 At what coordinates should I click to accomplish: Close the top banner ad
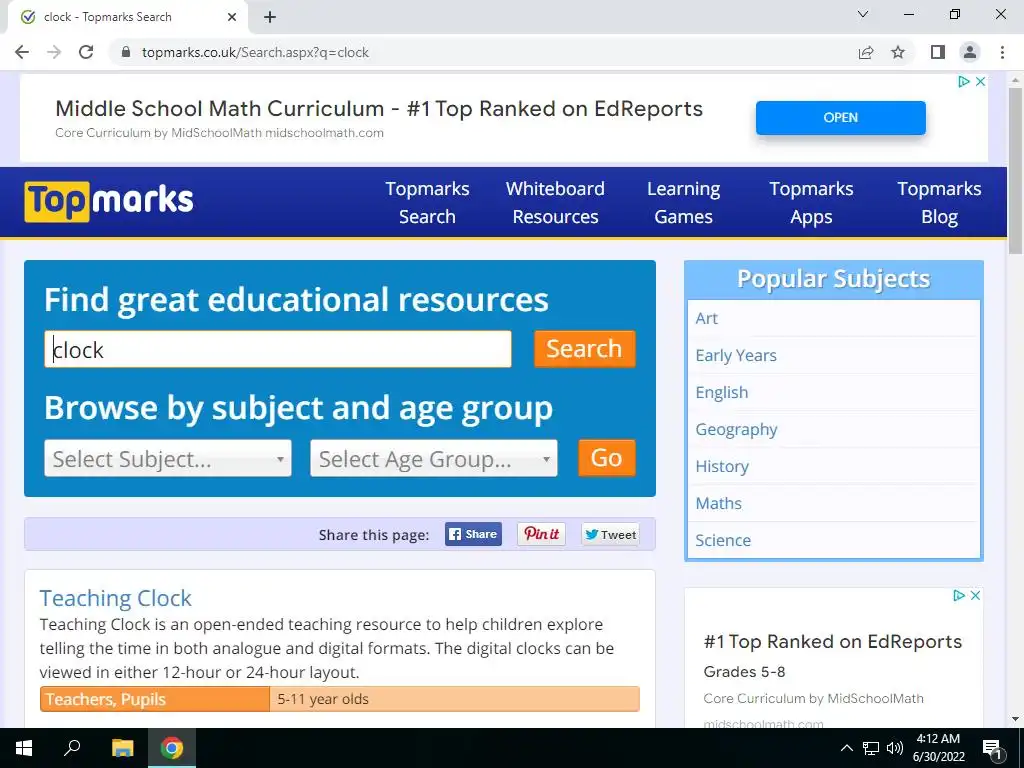pyautogui.click(x=980, y=82)
